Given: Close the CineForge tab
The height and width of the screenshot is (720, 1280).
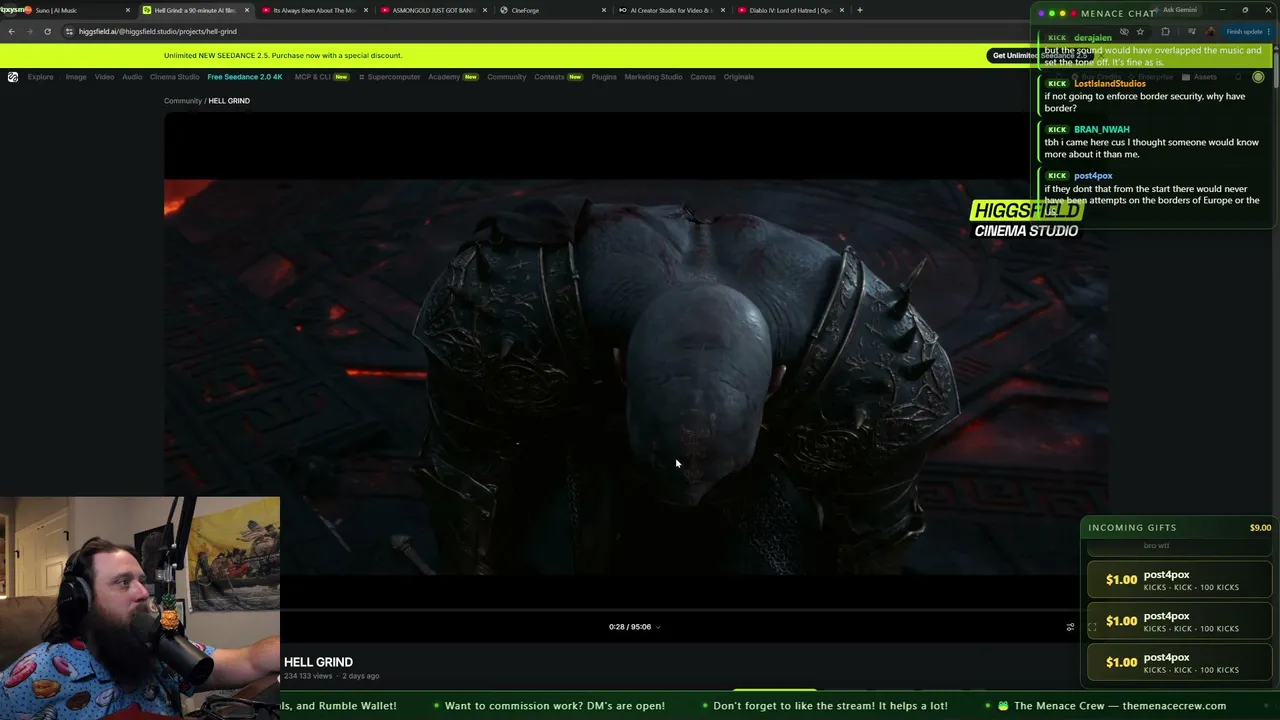Looking at the screenshot, I should tap(604, 10).
